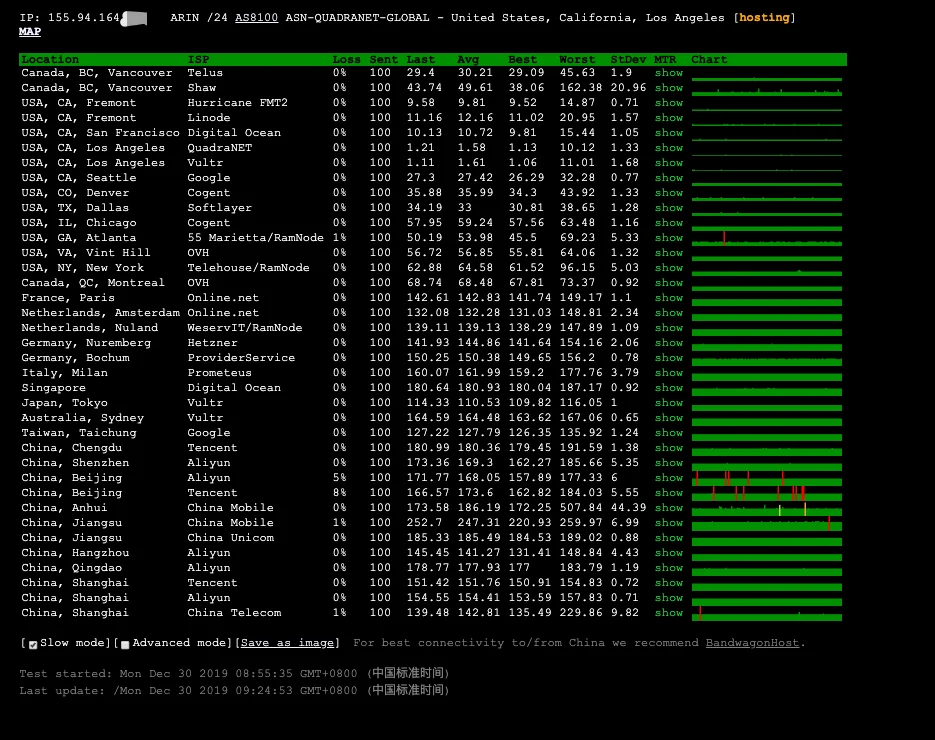Toggle the Slow mode checkbox
Viewport: 935px width, 740px height.
33,645
